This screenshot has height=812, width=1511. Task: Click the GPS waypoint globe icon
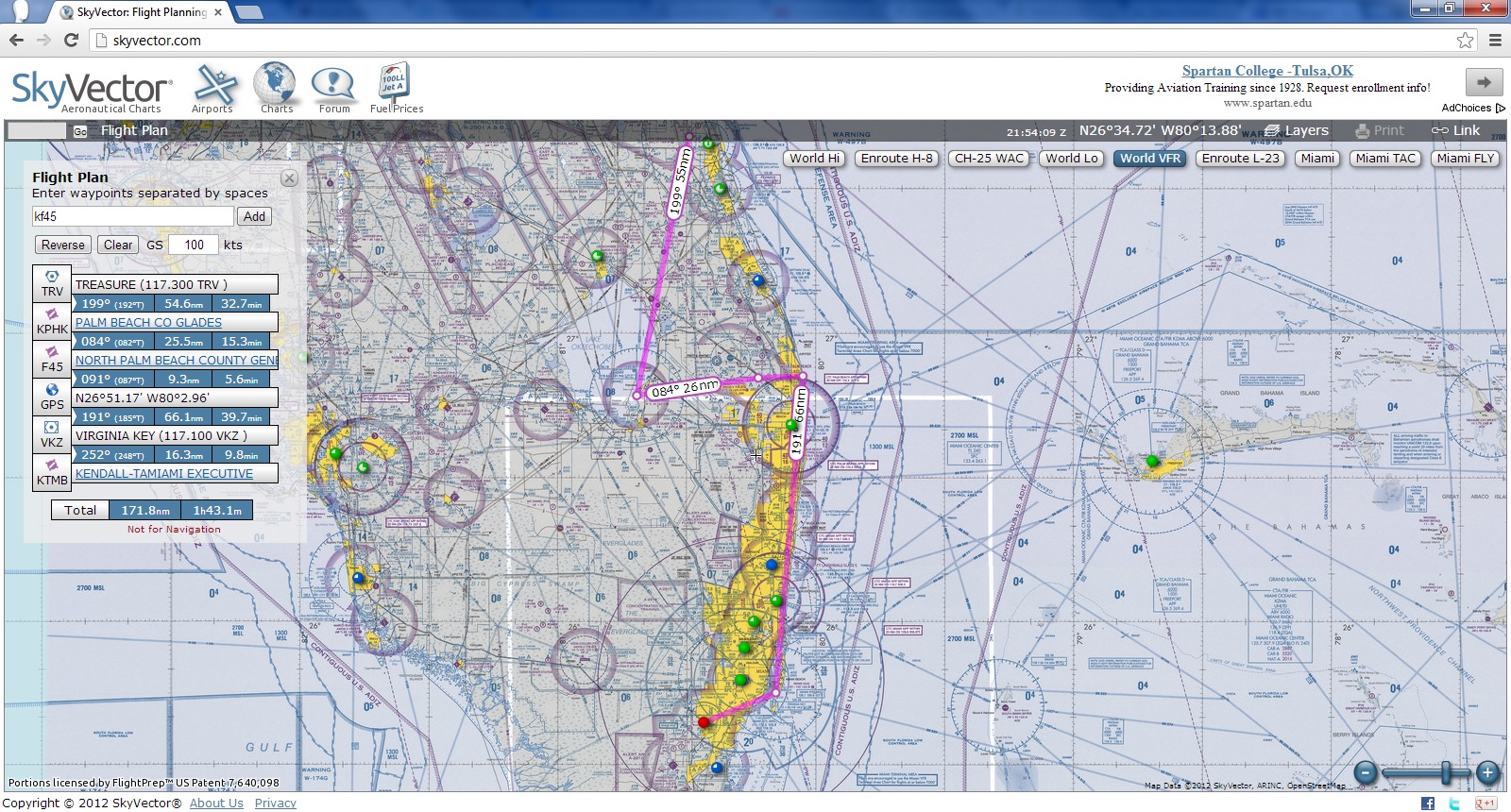click(52, 397)
